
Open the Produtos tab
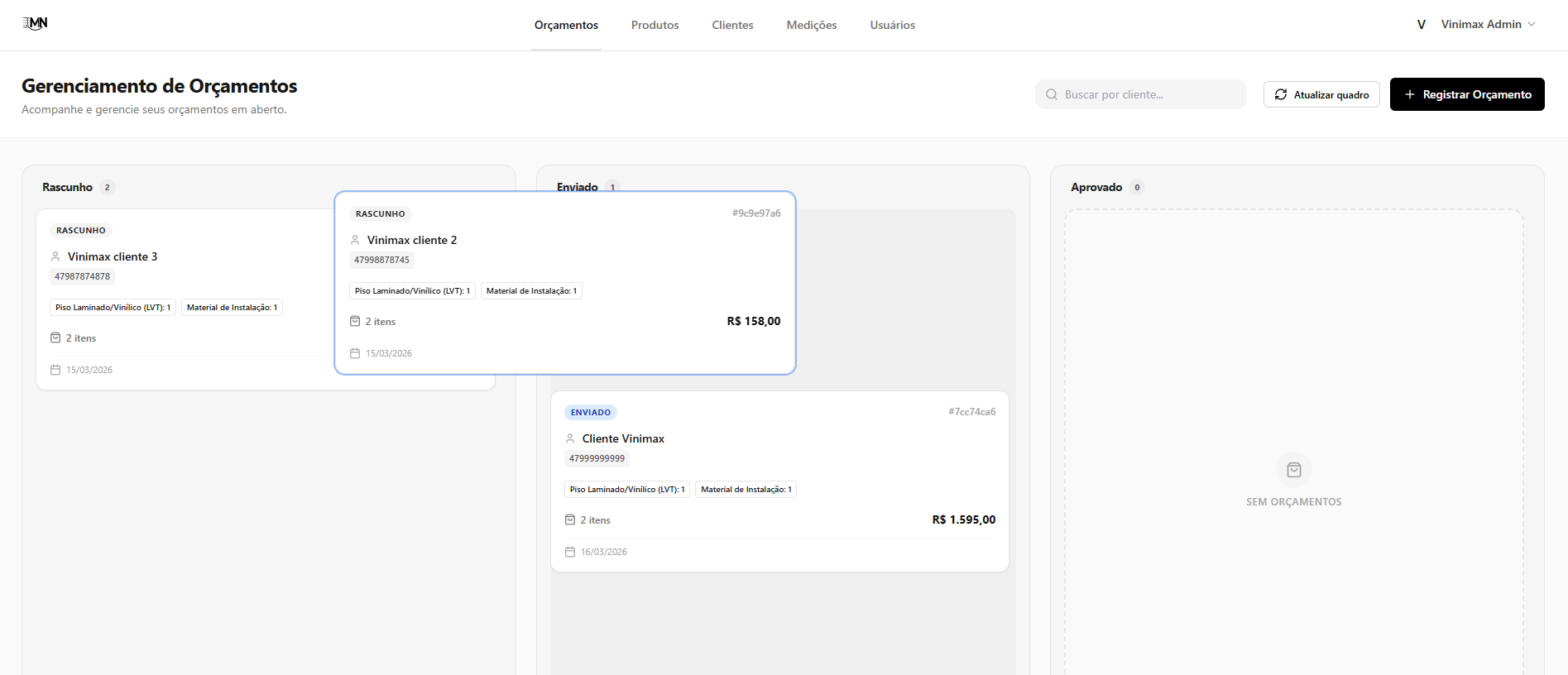(655, 25)
